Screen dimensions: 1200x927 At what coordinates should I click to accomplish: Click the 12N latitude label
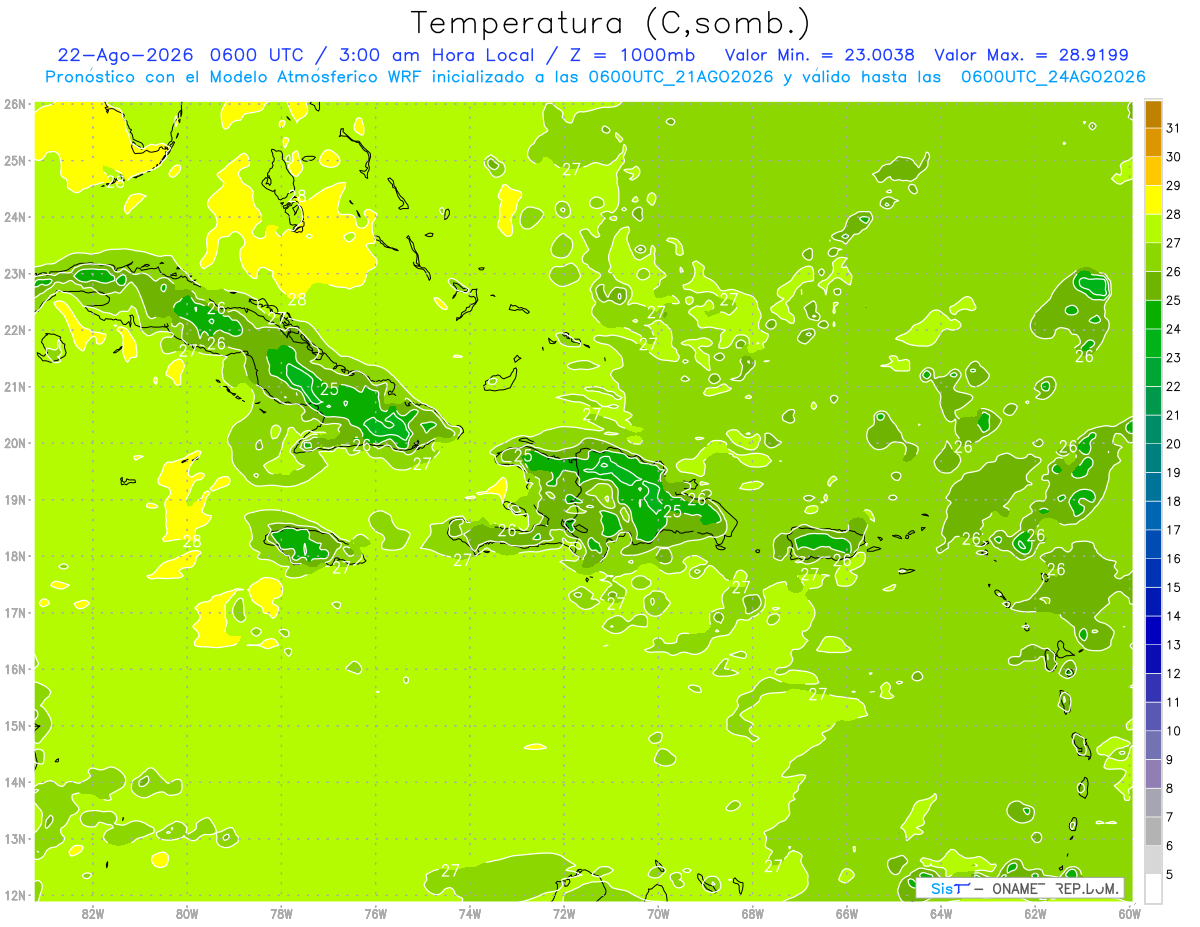(14, 895)
